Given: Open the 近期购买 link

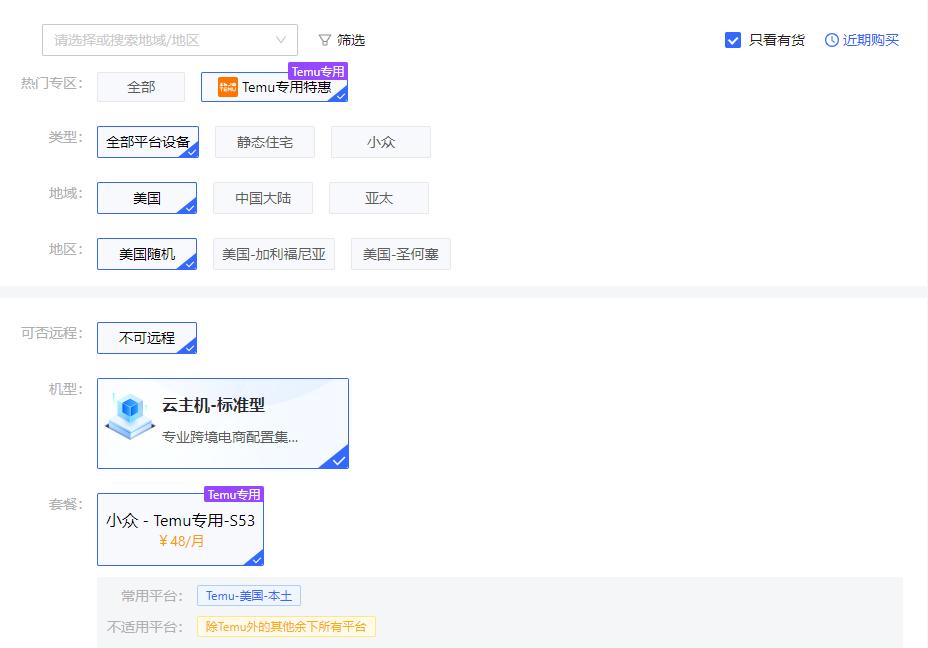Looking at the screenshot, I should coord(862,40).
